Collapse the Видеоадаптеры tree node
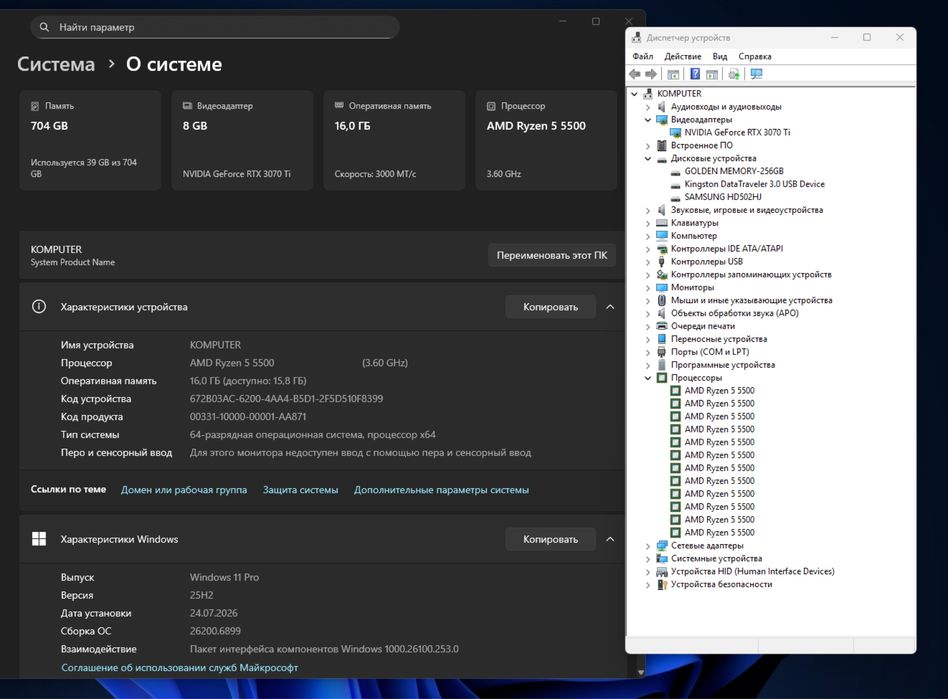This screenshot has height=699, width=948. pyautogui.click(x=648, y=120)
